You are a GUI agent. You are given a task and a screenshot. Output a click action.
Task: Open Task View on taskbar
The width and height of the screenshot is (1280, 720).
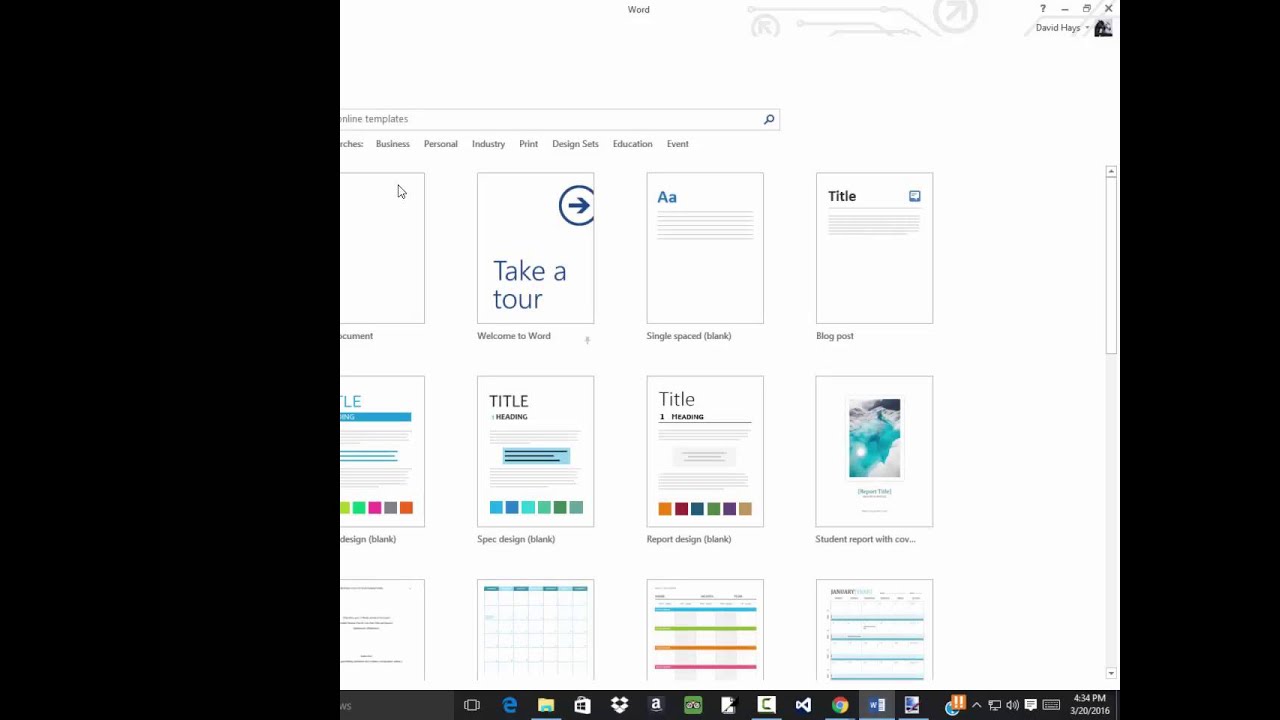pyautogui.click(x=472, y=706)
